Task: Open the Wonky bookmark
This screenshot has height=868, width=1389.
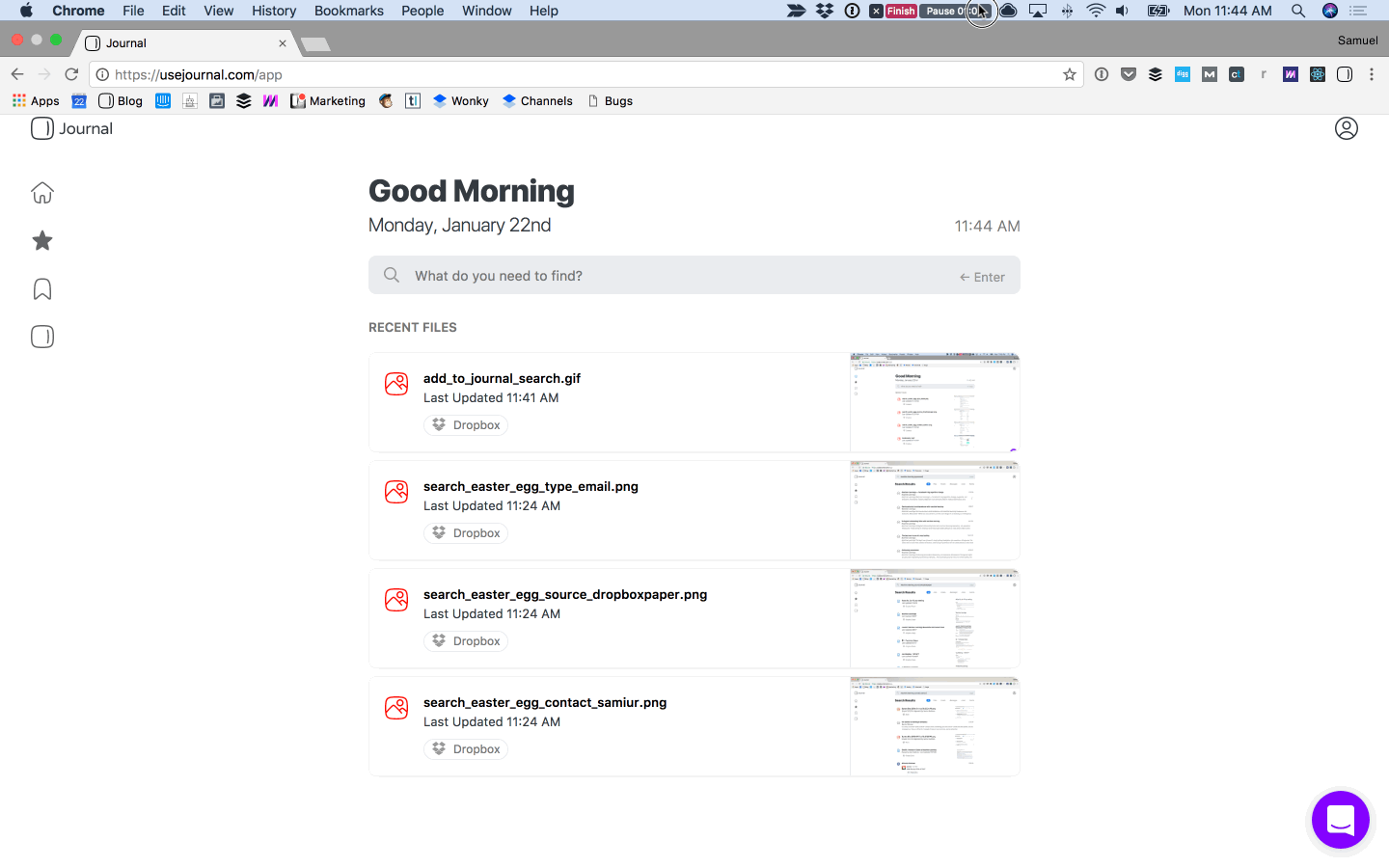Action: [x=461, y=100]
